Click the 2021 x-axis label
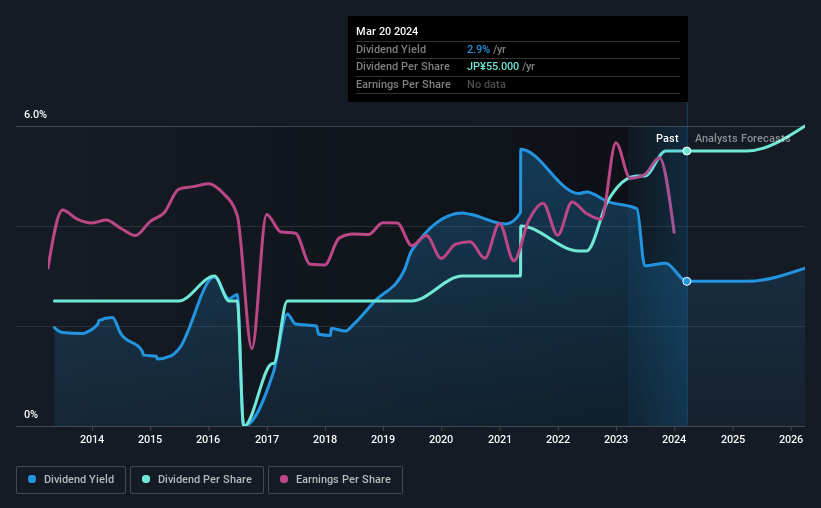821x508 pixels. pyautogui.click(x=500, y=439)
